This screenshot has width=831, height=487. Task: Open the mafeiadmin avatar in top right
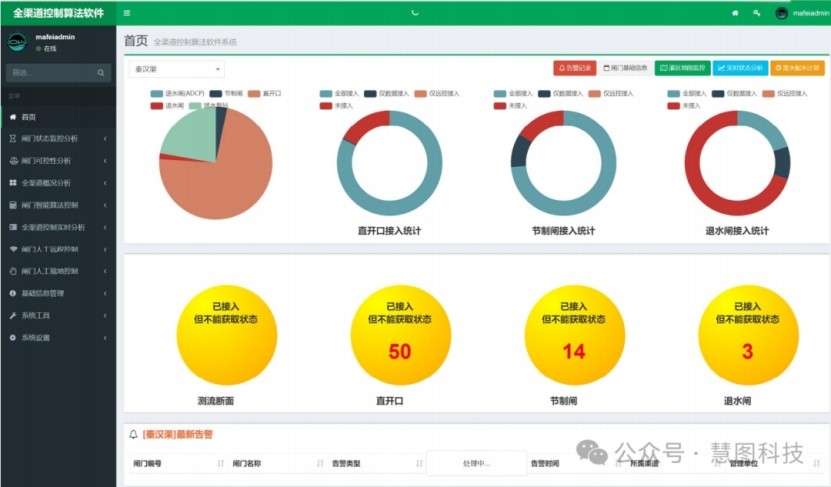pyautogui.click(x=782, y=13)
